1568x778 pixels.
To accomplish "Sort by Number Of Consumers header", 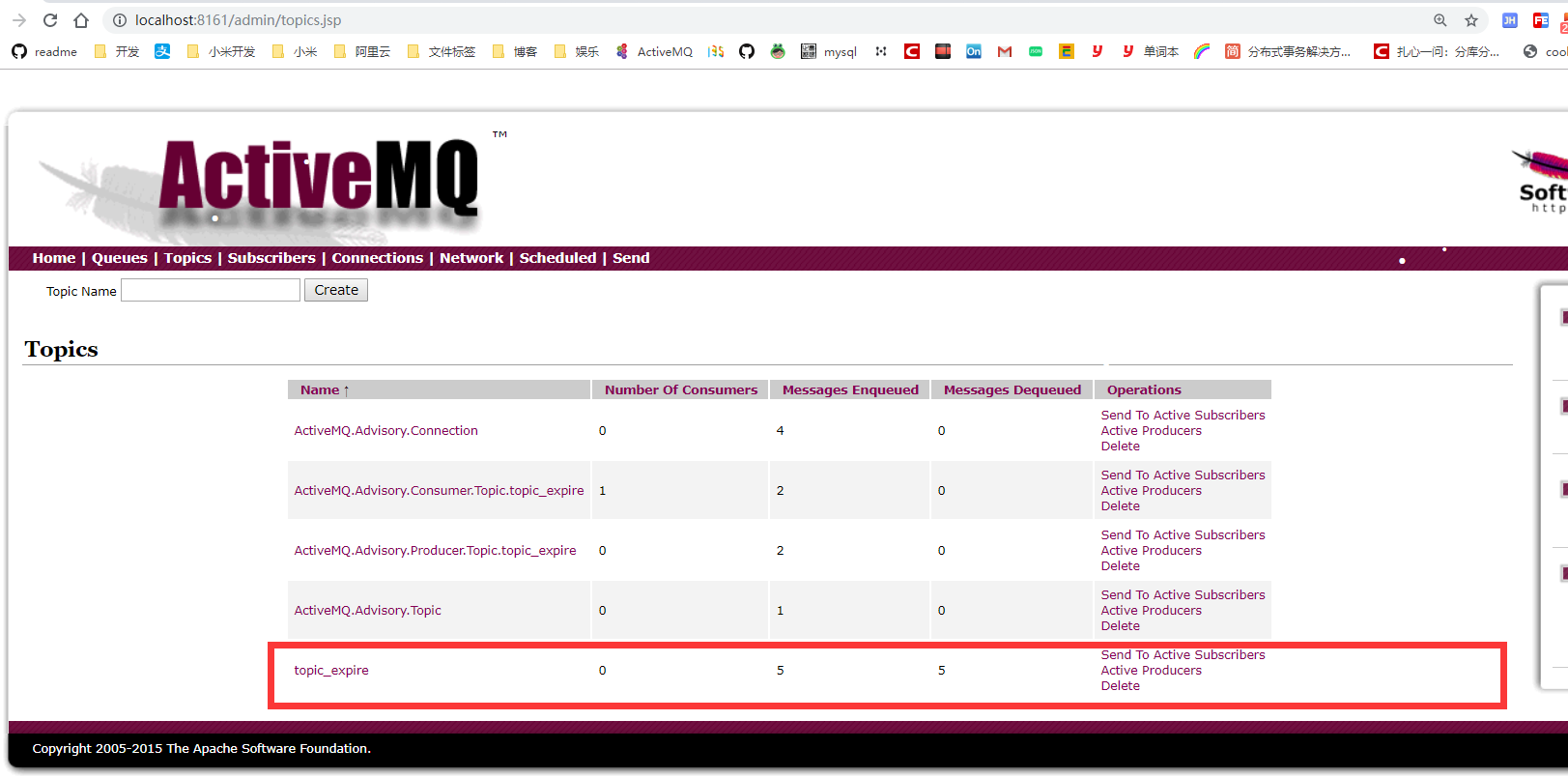I will (x=681, y=389).
